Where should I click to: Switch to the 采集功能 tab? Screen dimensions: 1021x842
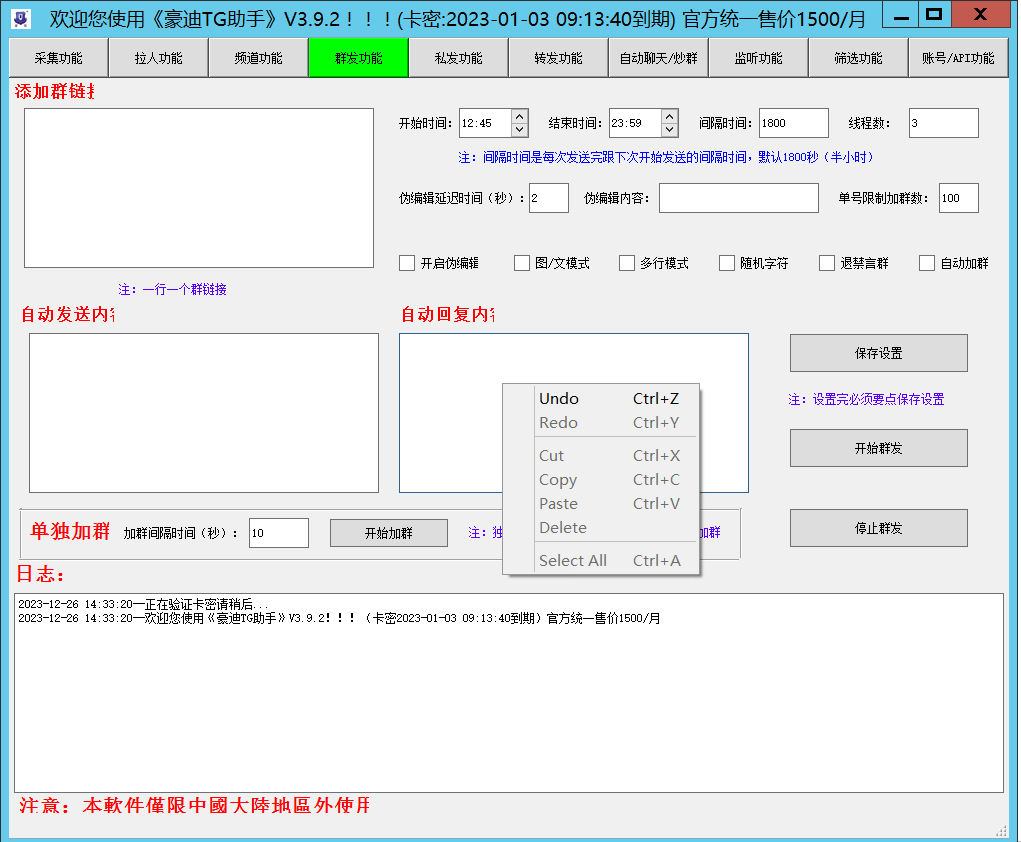coord(58,58)
